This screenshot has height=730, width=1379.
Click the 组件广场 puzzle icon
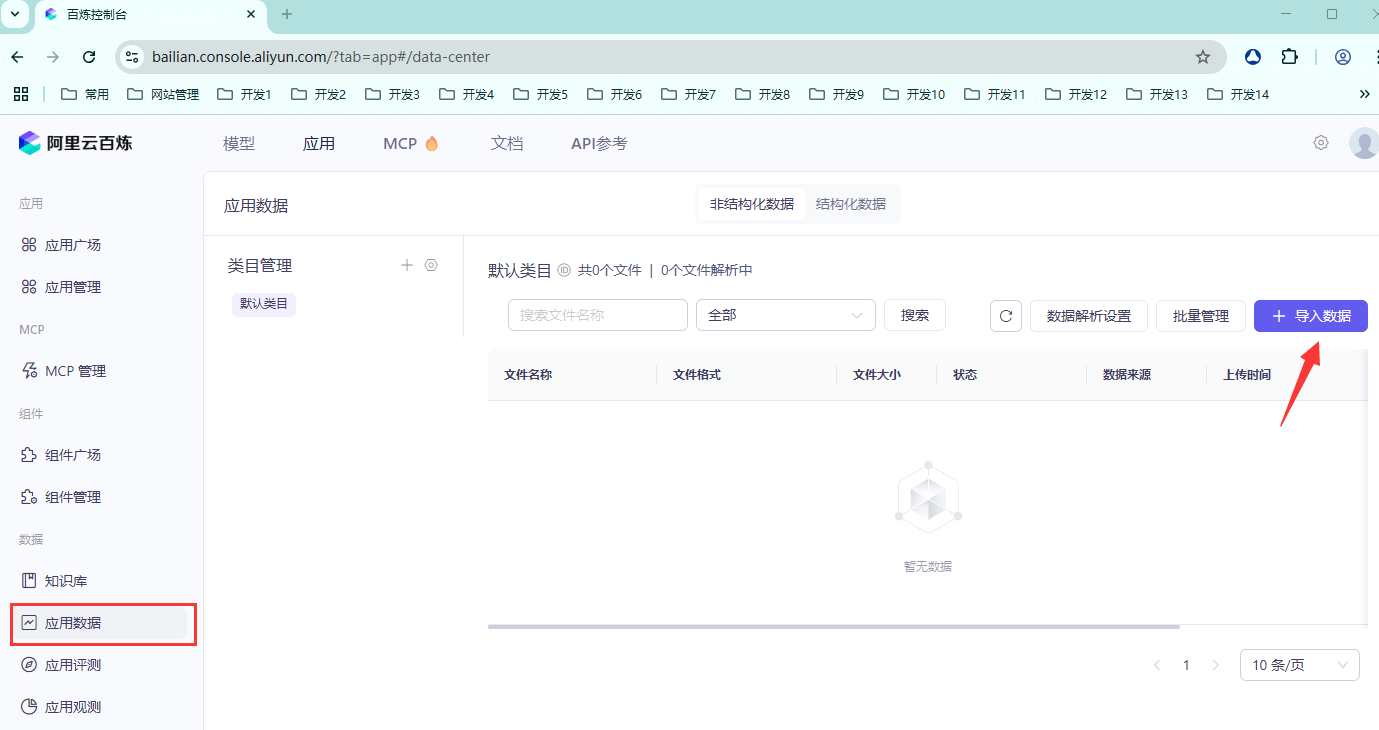pos(29,455)
